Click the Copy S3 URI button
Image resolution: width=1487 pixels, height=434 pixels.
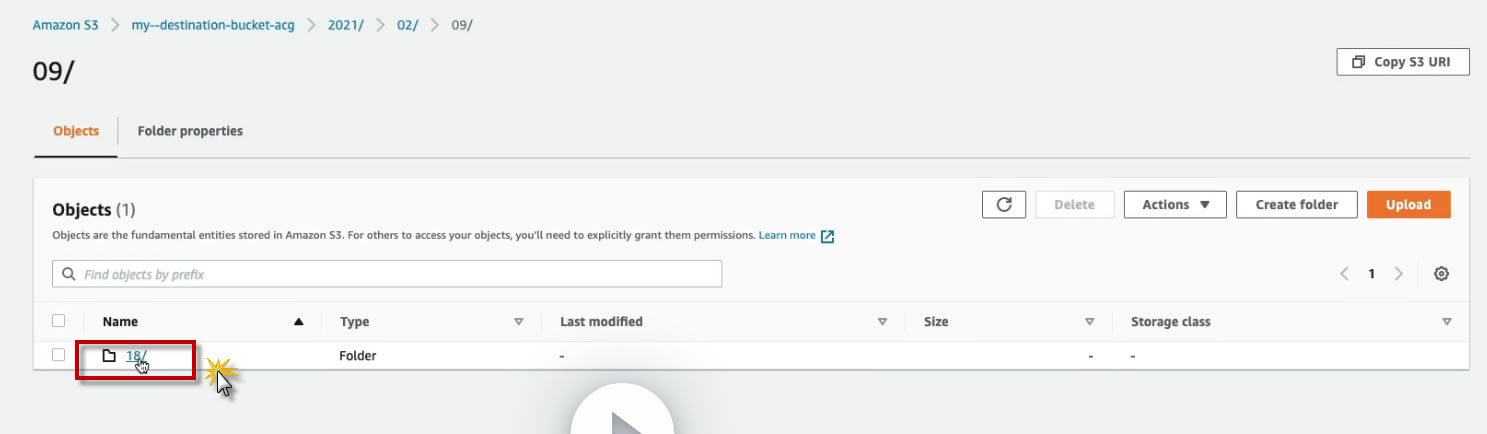pyautogui.click(x=1403, y=62)
